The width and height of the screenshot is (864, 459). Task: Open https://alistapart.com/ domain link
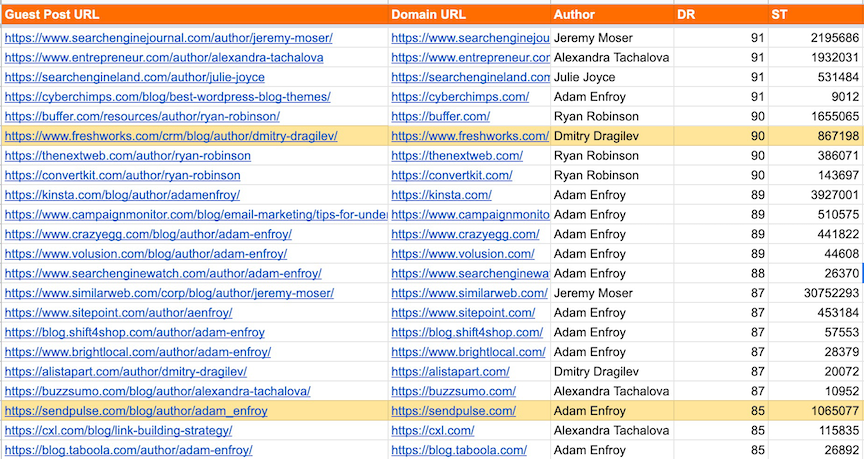[451, 372]
